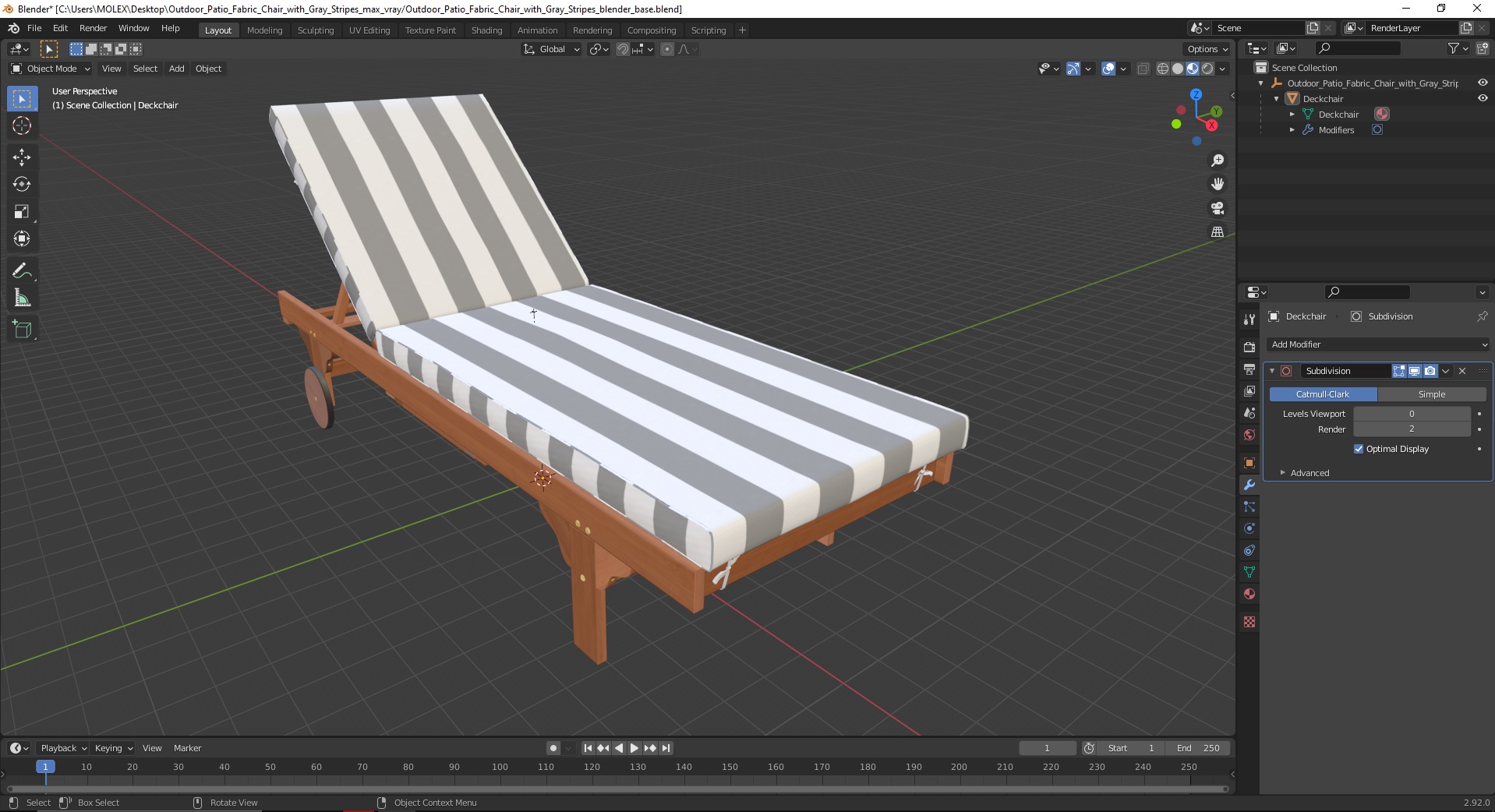Select Simple subdivision type
Viewport: 1495px width, 812px height.
1431,394
